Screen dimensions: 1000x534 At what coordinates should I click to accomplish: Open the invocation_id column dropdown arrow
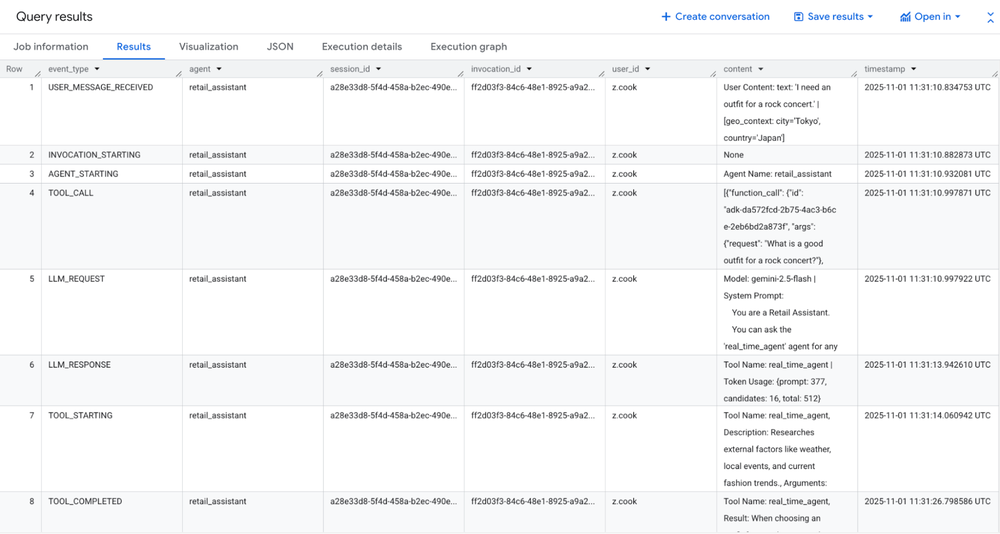point(529,69)
